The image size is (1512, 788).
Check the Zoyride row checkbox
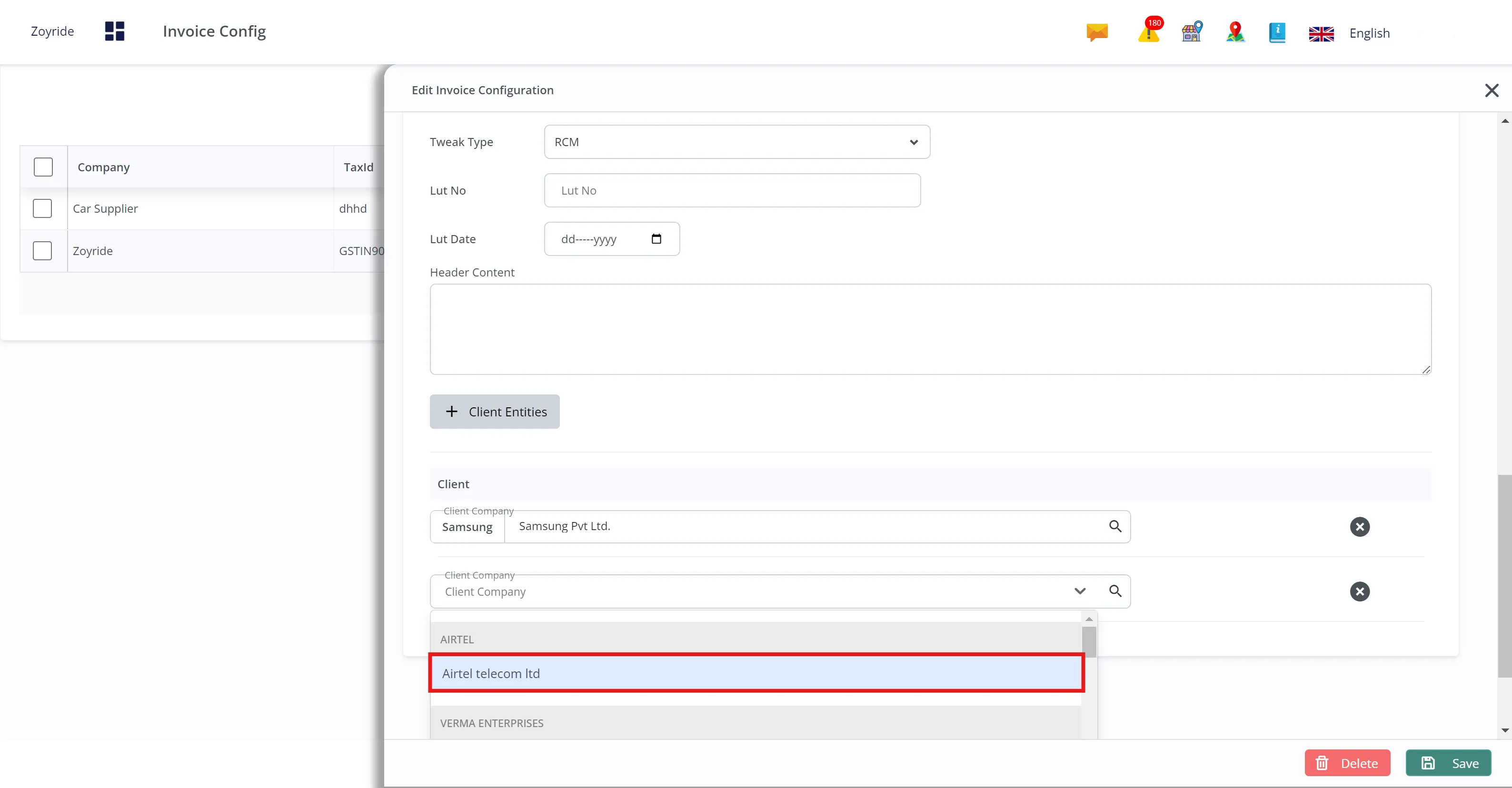click(42, 251)
